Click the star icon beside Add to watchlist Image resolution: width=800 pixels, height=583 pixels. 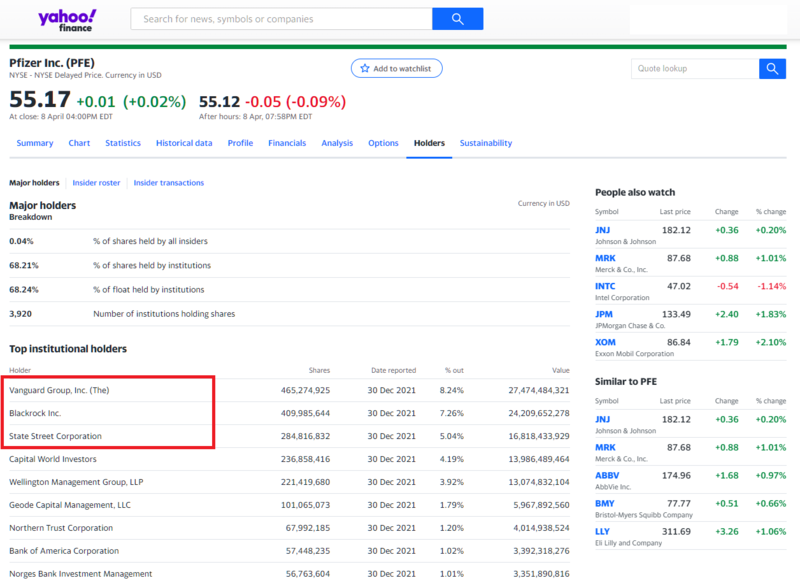click(x=363, y=68)
